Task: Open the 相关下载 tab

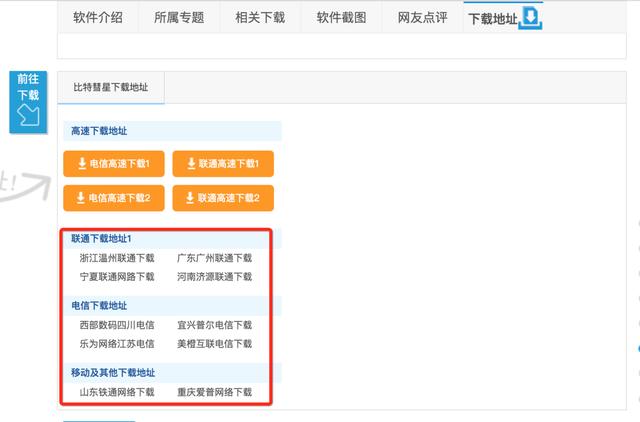Action: (260, 18)
